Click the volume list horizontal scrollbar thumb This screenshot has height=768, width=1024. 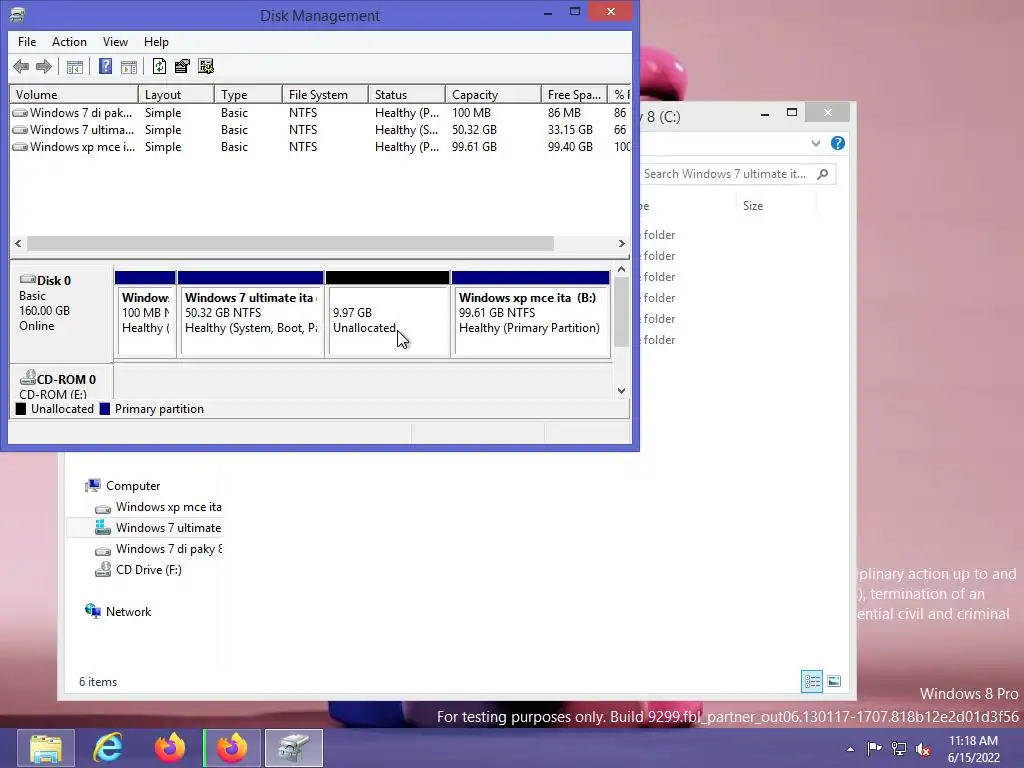coord(290,243)
